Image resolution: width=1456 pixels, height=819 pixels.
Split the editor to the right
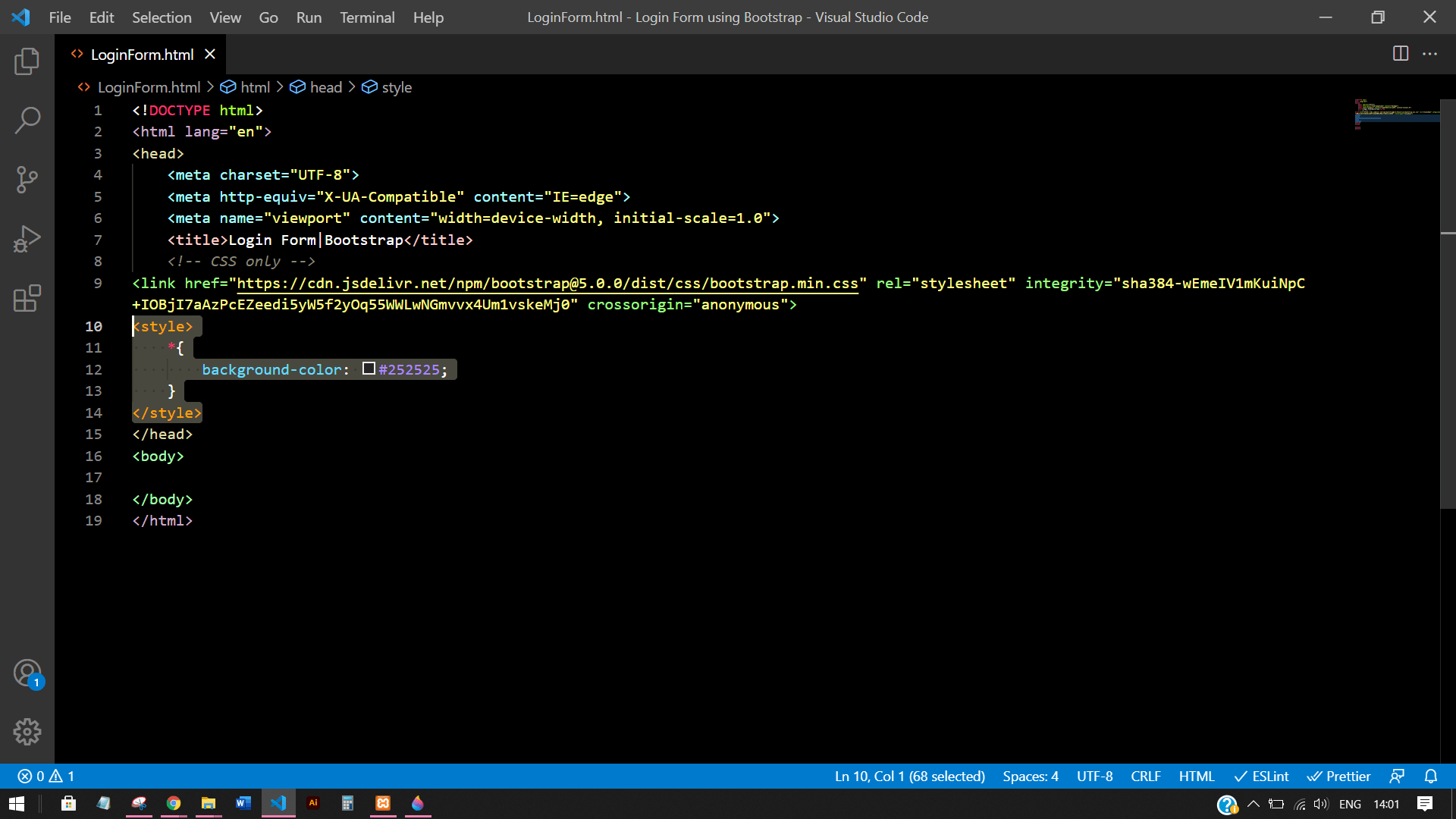[x=1400, y=54]
